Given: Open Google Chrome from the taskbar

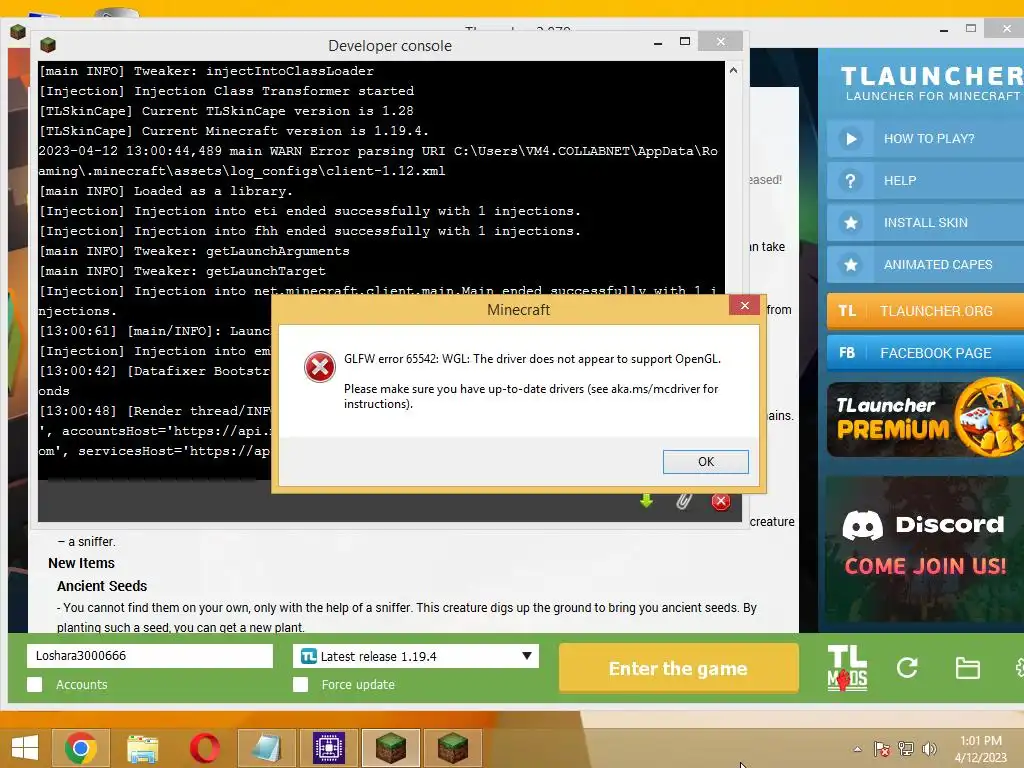Looking at the screenshot, I should [x=80, y=748].
